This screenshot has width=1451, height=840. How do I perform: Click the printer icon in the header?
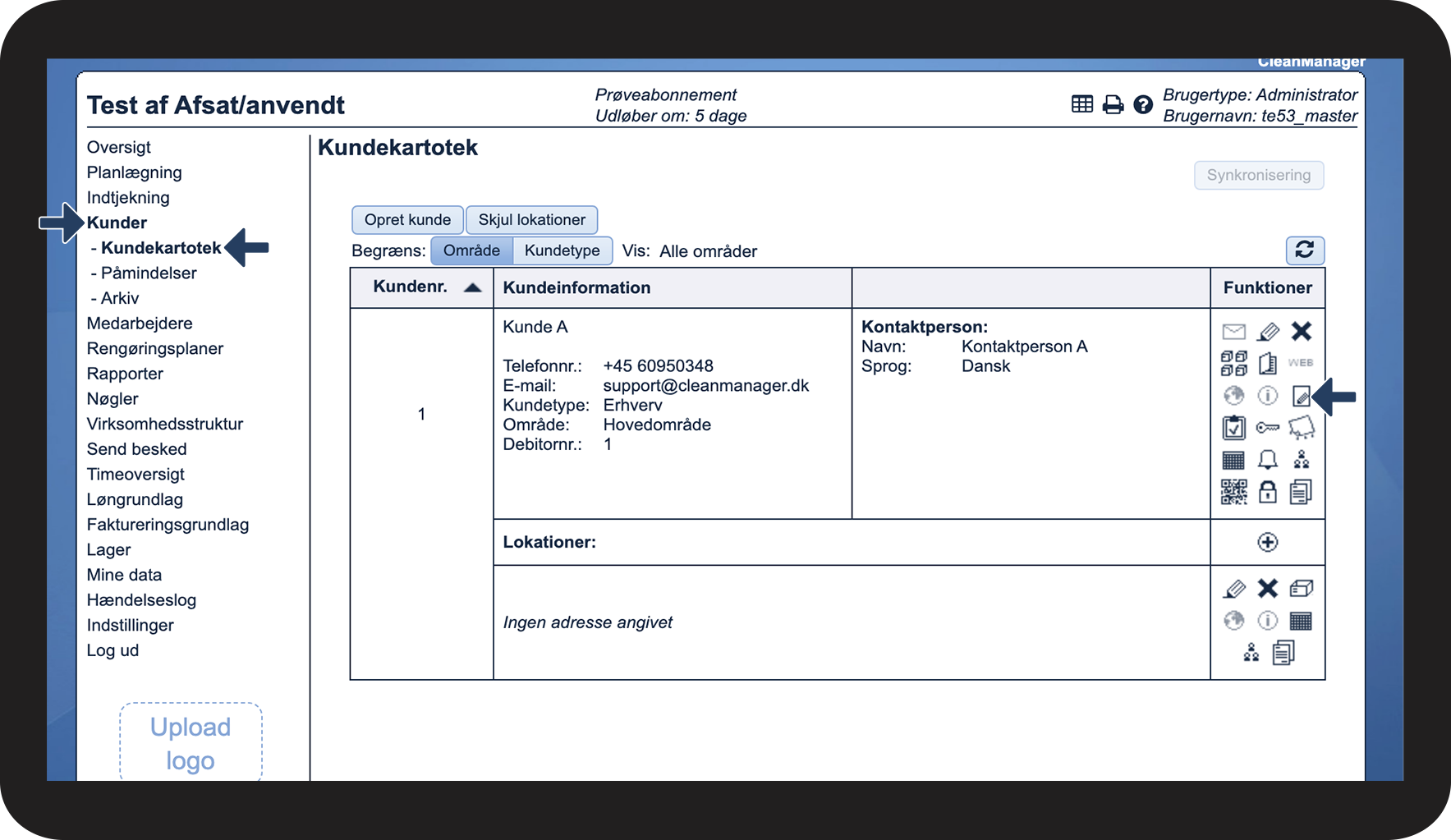(1113, 104)
